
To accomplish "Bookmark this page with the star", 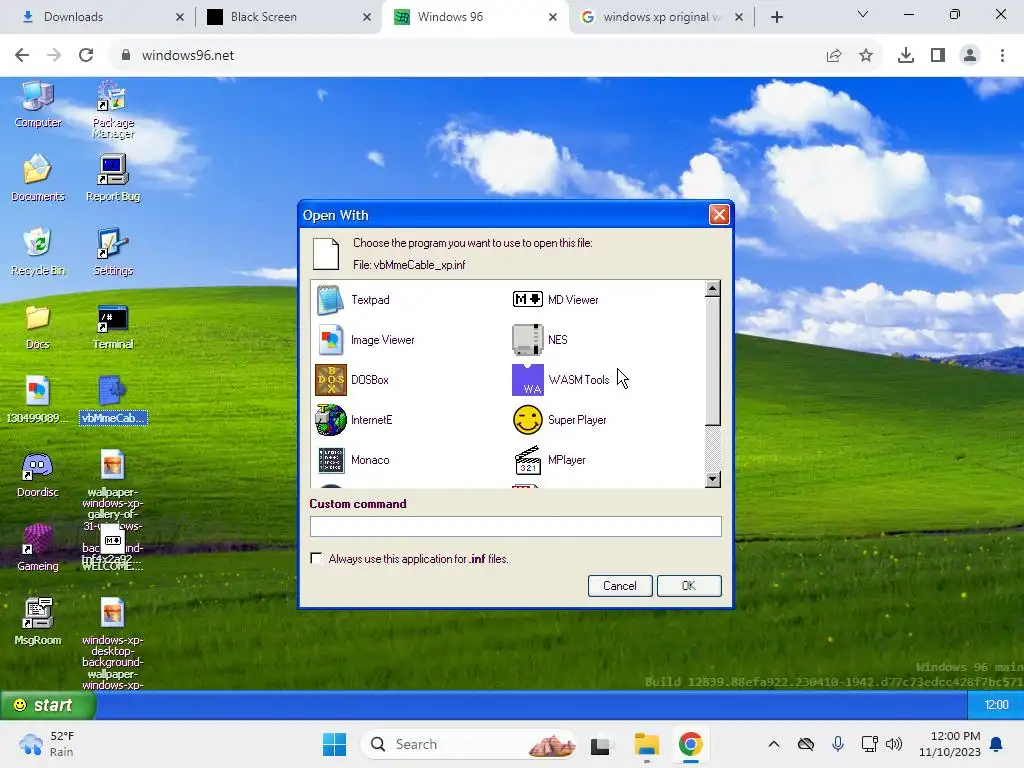I will pos(866,56).
